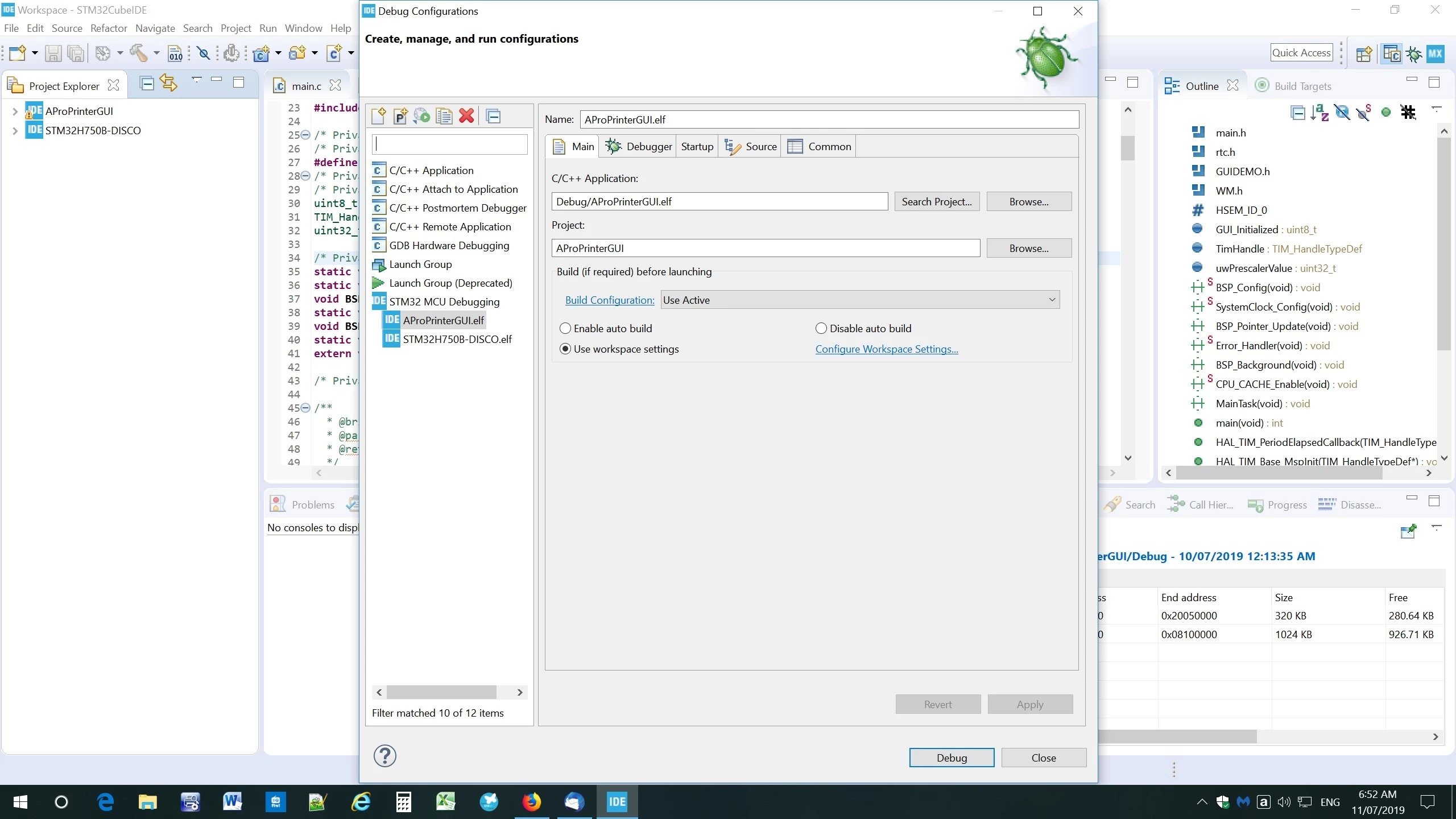Click Open Perspective icon near Quick Access
The height and width of the screenshot is (819, 1456).
coord(1364,53)
